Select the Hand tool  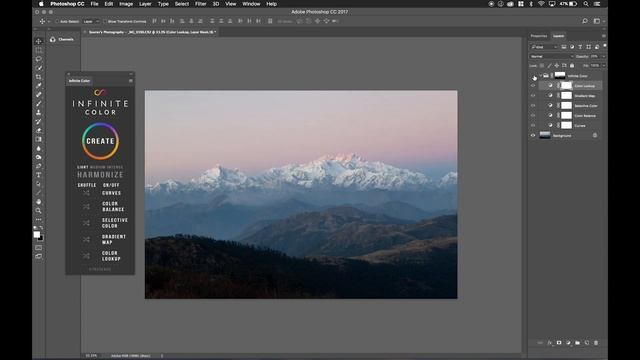(x=39, y=202)
